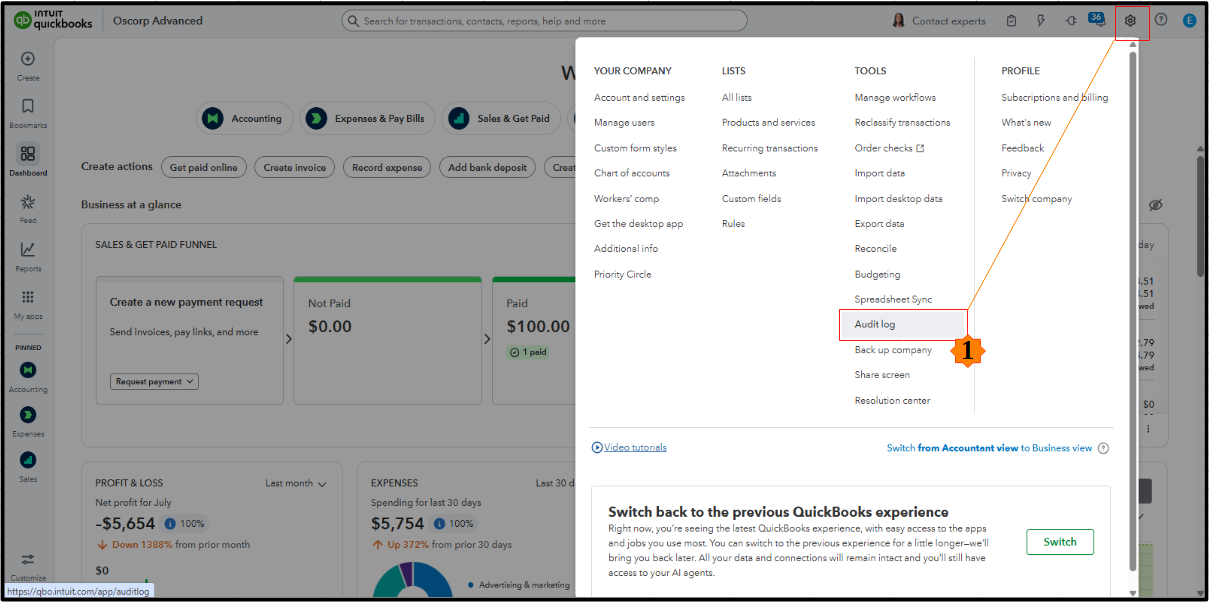1209x602 pixels.
Task: Switch from Accountant view to Business view
Action: [989, 448]
